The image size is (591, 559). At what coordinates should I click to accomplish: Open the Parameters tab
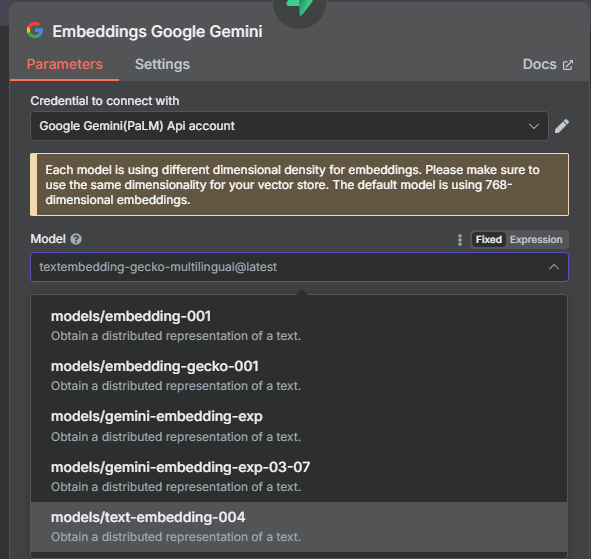click(64, 64)
